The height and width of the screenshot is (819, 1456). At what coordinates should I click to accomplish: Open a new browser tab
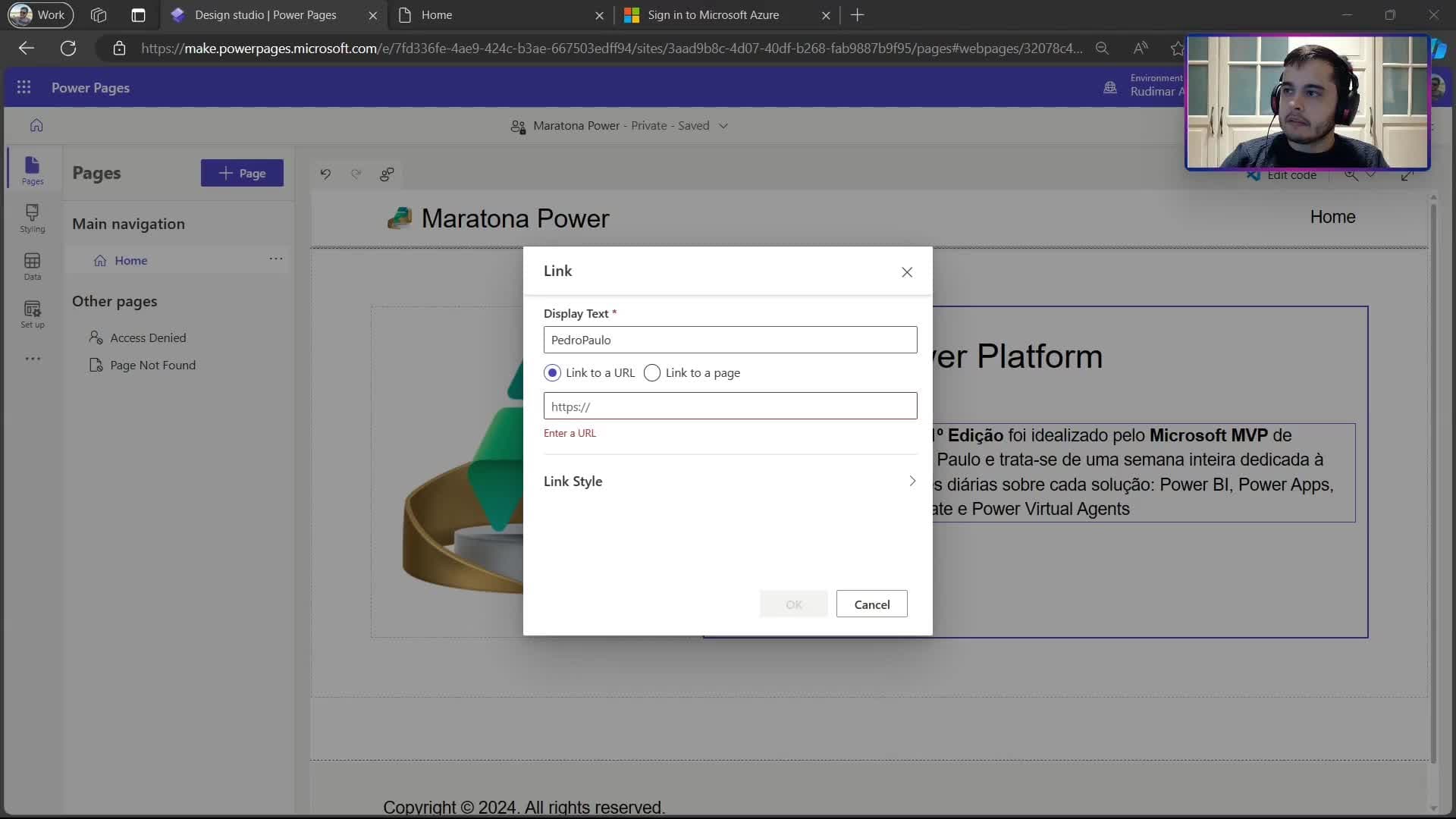click(858, 15)
